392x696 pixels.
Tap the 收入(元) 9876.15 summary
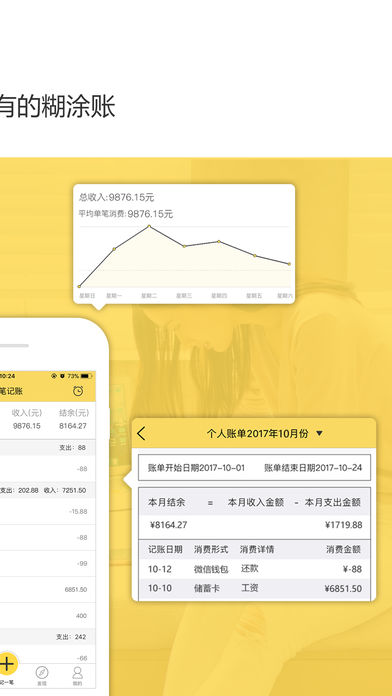[27, 419]
